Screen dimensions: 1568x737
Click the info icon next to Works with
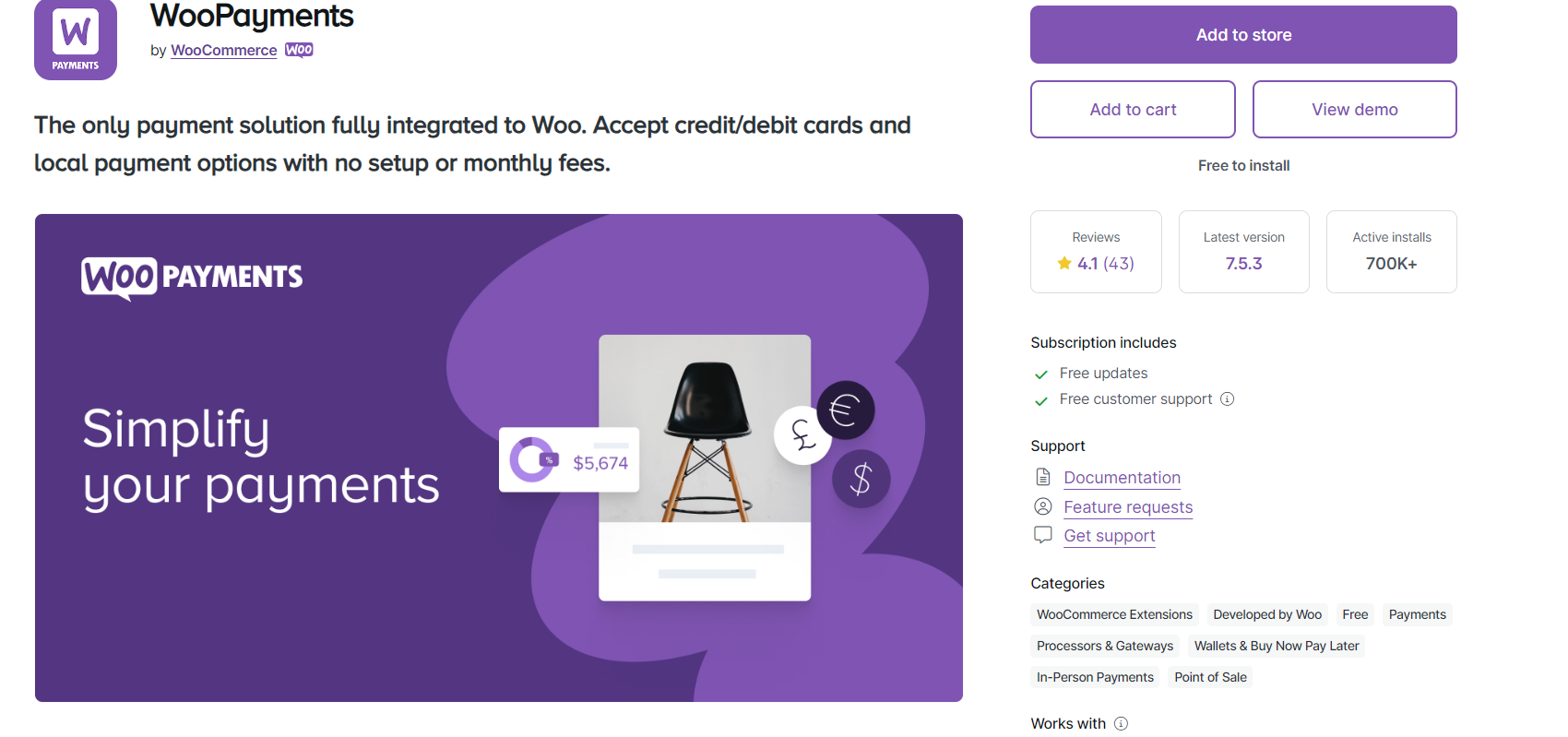[x=1121, y=723]
